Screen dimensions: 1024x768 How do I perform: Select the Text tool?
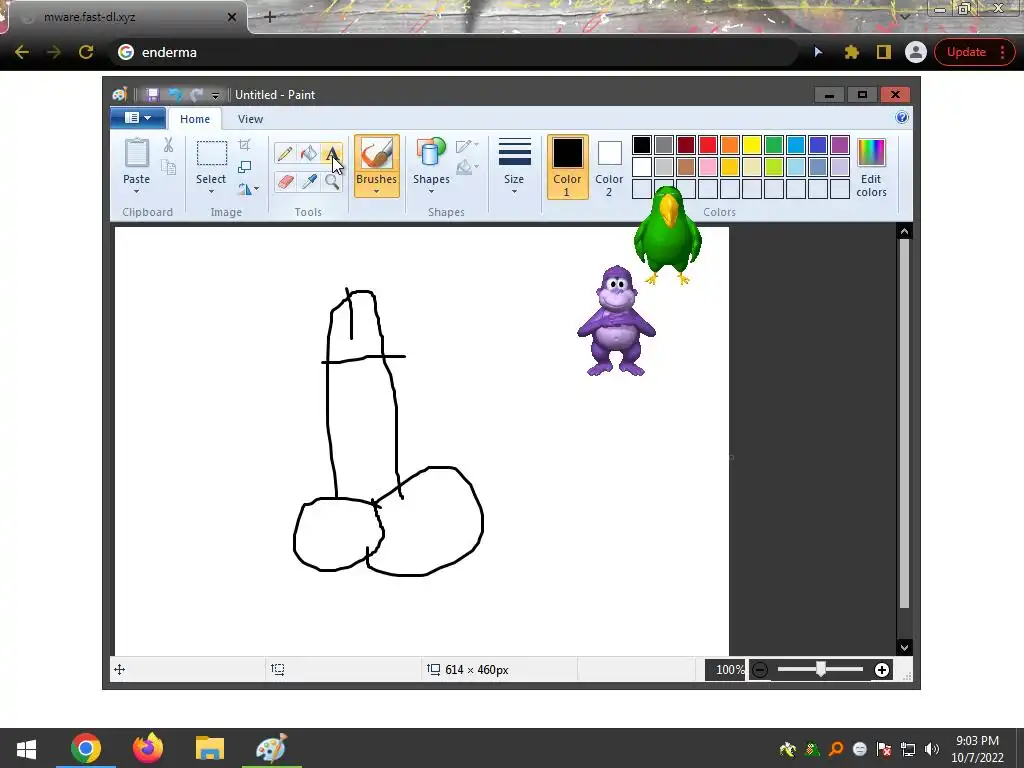(332, 153)
